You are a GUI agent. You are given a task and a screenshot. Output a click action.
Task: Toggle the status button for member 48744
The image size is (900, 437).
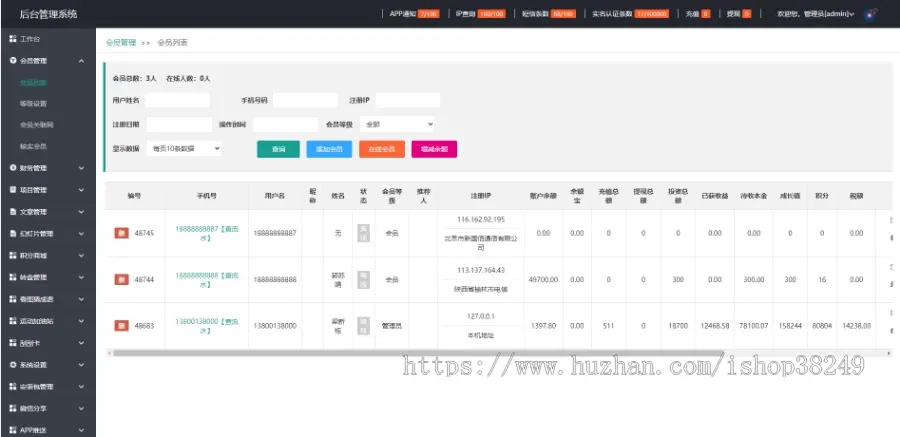363,279
